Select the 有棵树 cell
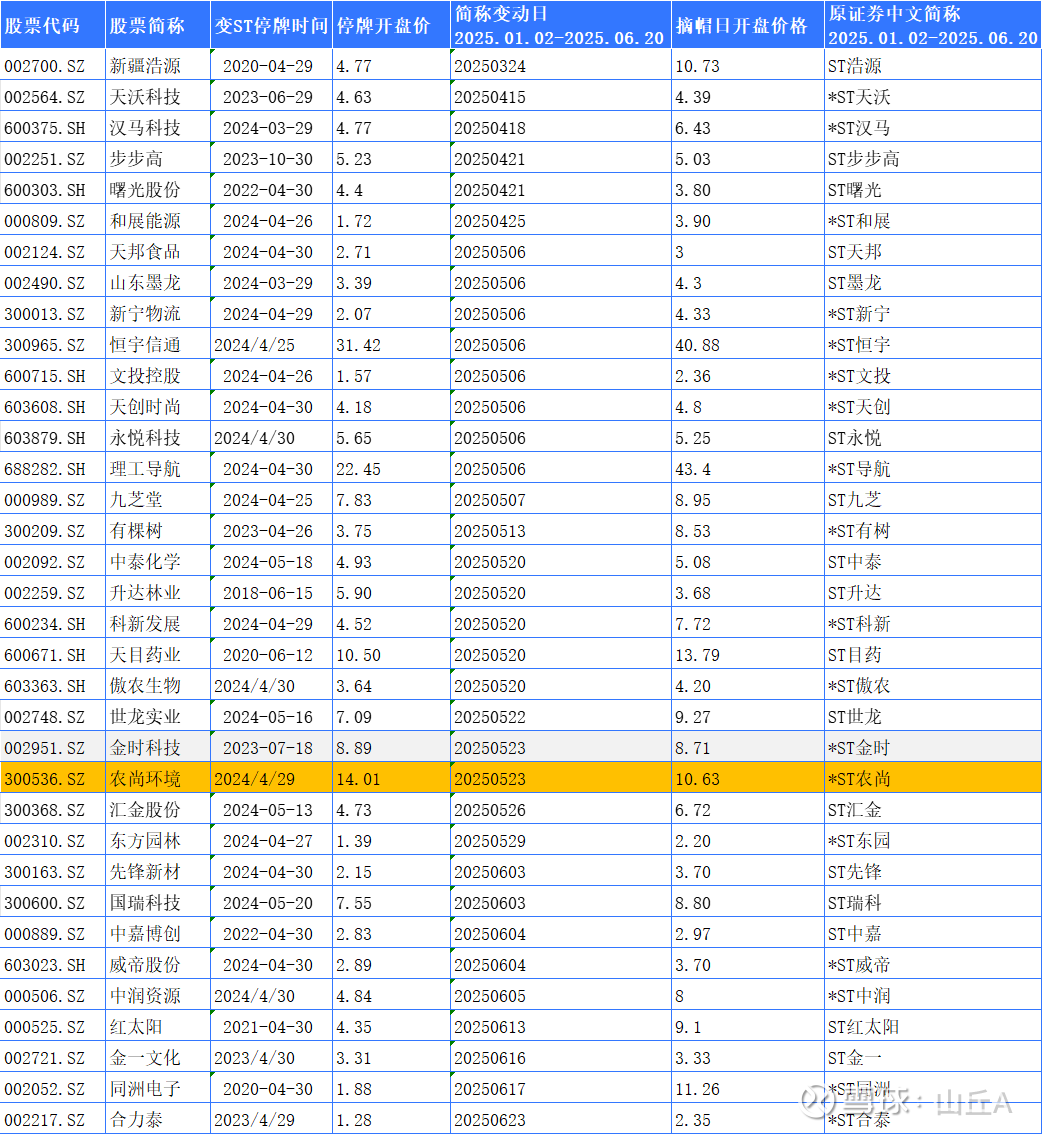 pos(158,531)
